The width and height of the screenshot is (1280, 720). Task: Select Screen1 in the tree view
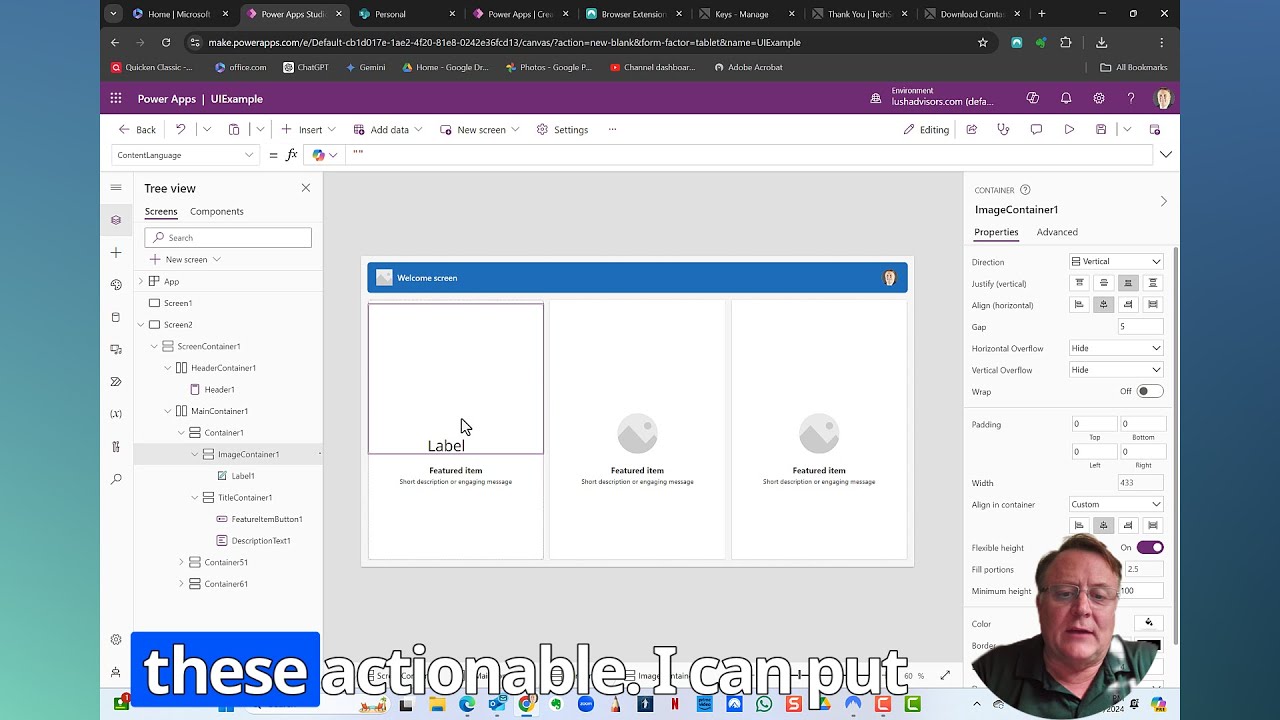coord(178,303)
